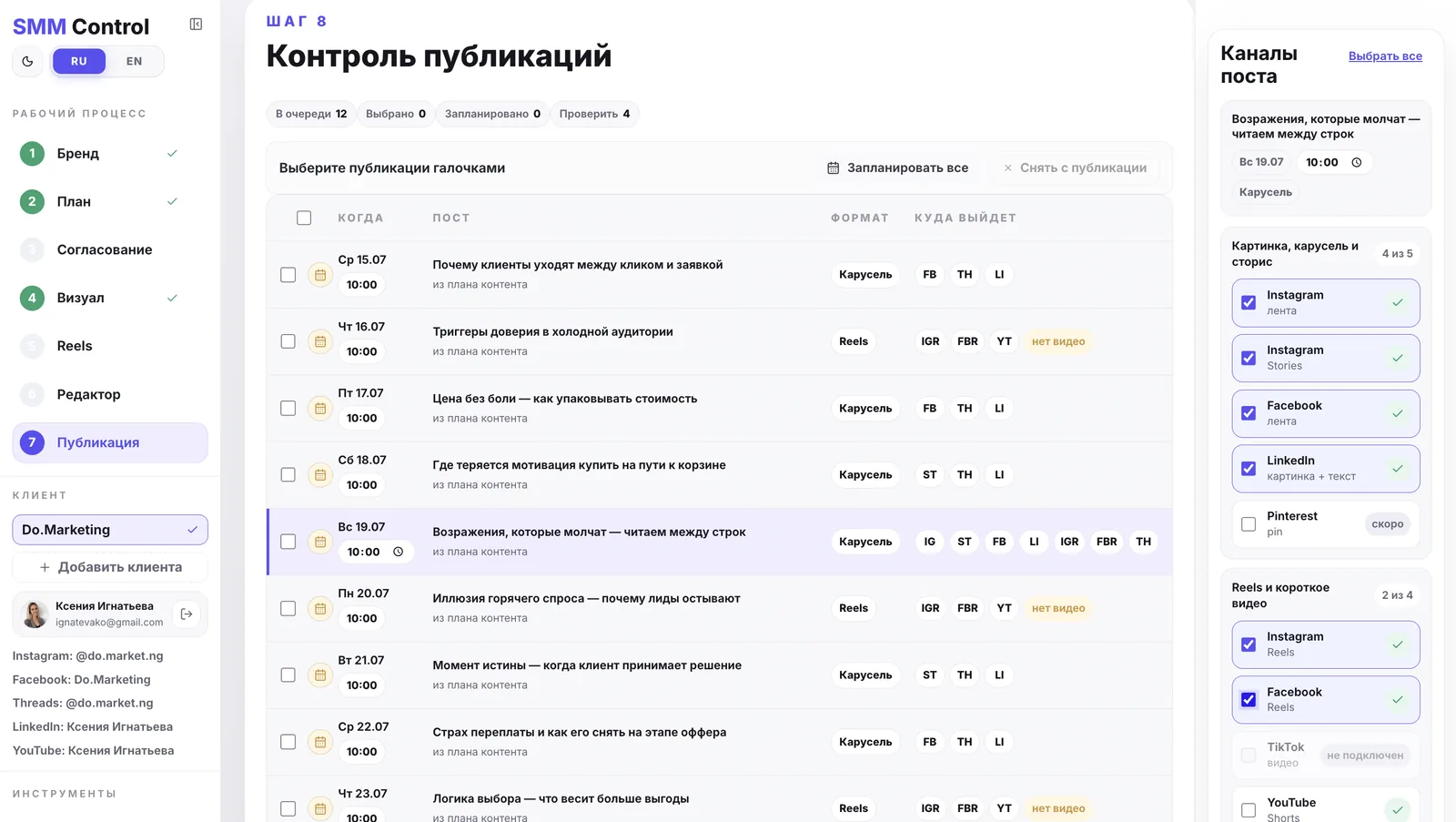
Task: Click the YT badge in the Чт 16.07 row
Action: (x=1004, y=341)
